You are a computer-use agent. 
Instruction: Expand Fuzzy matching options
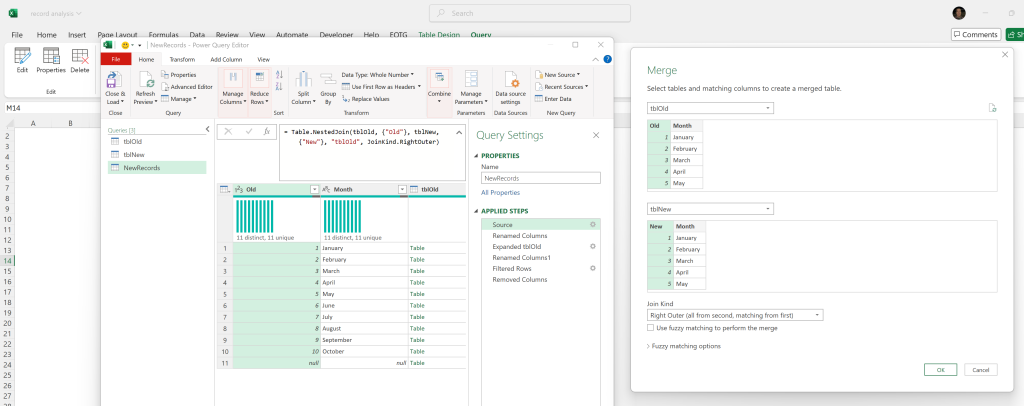click(x=684, y=346)
